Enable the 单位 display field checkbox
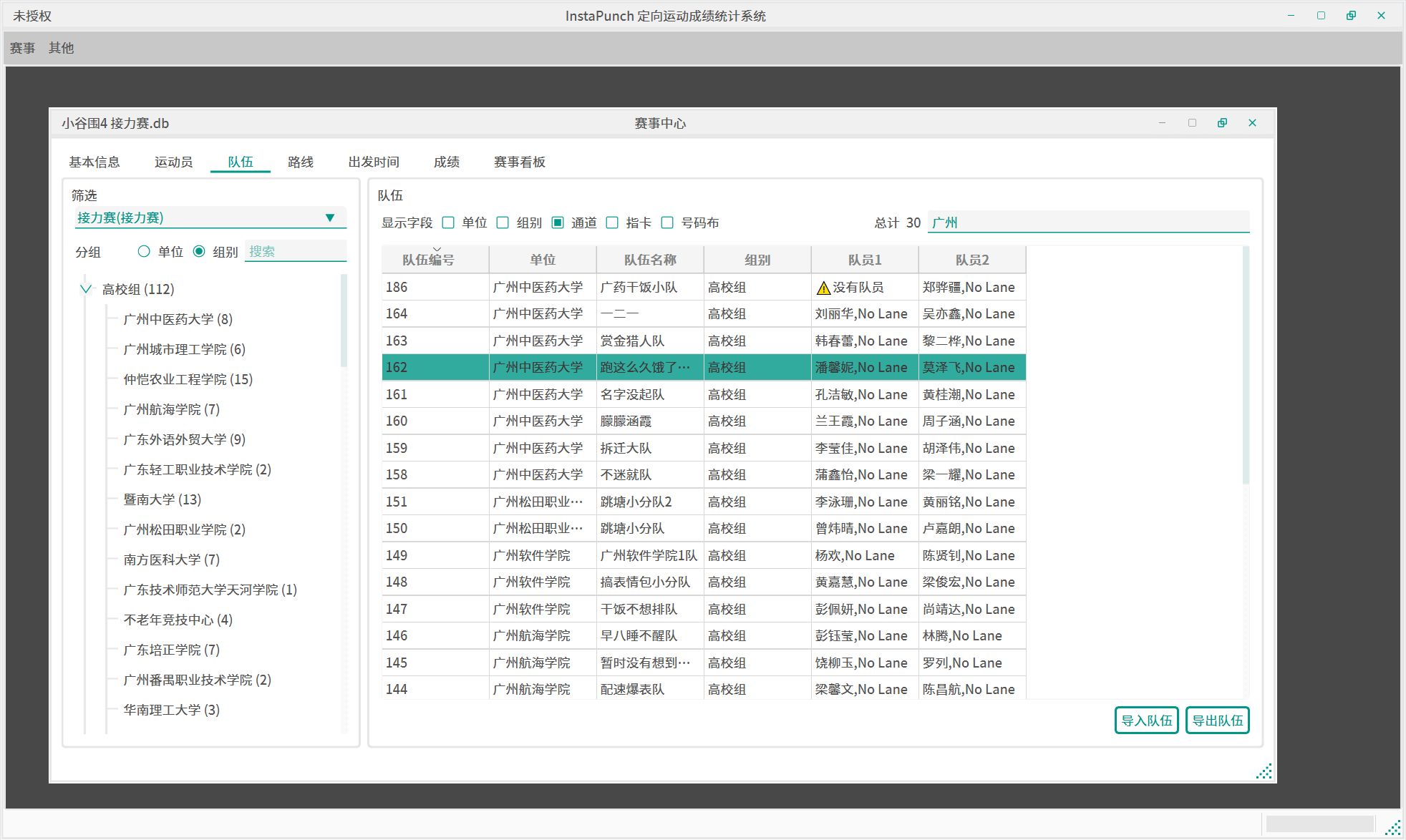1406x840 pixels. 449,223
